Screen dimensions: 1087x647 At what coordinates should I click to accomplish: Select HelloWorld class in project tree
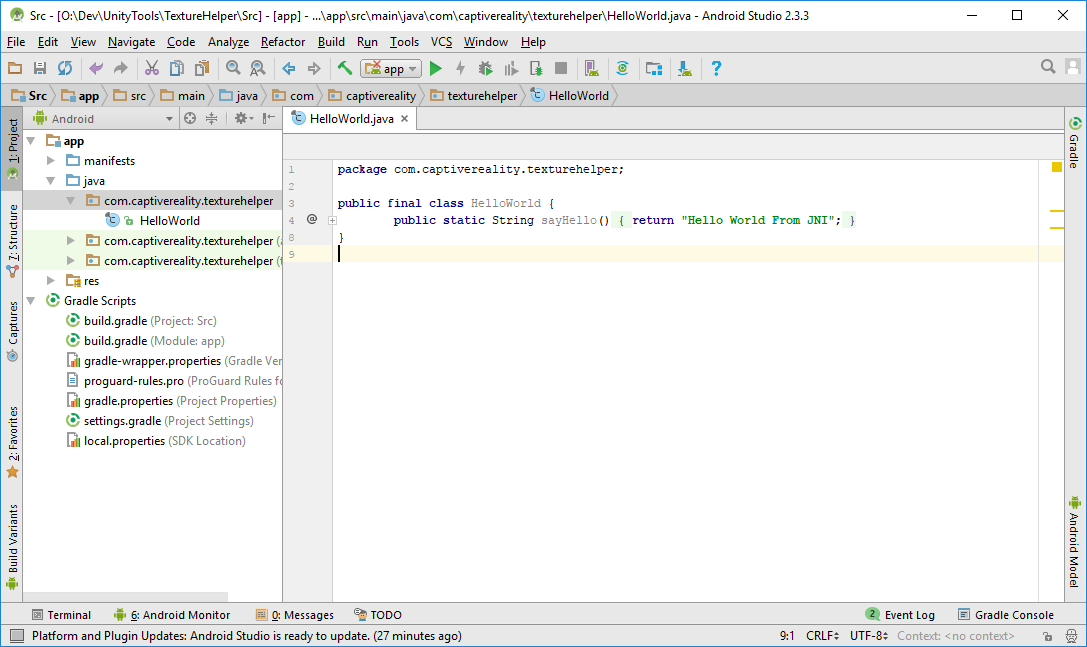(x=169, y=221)
